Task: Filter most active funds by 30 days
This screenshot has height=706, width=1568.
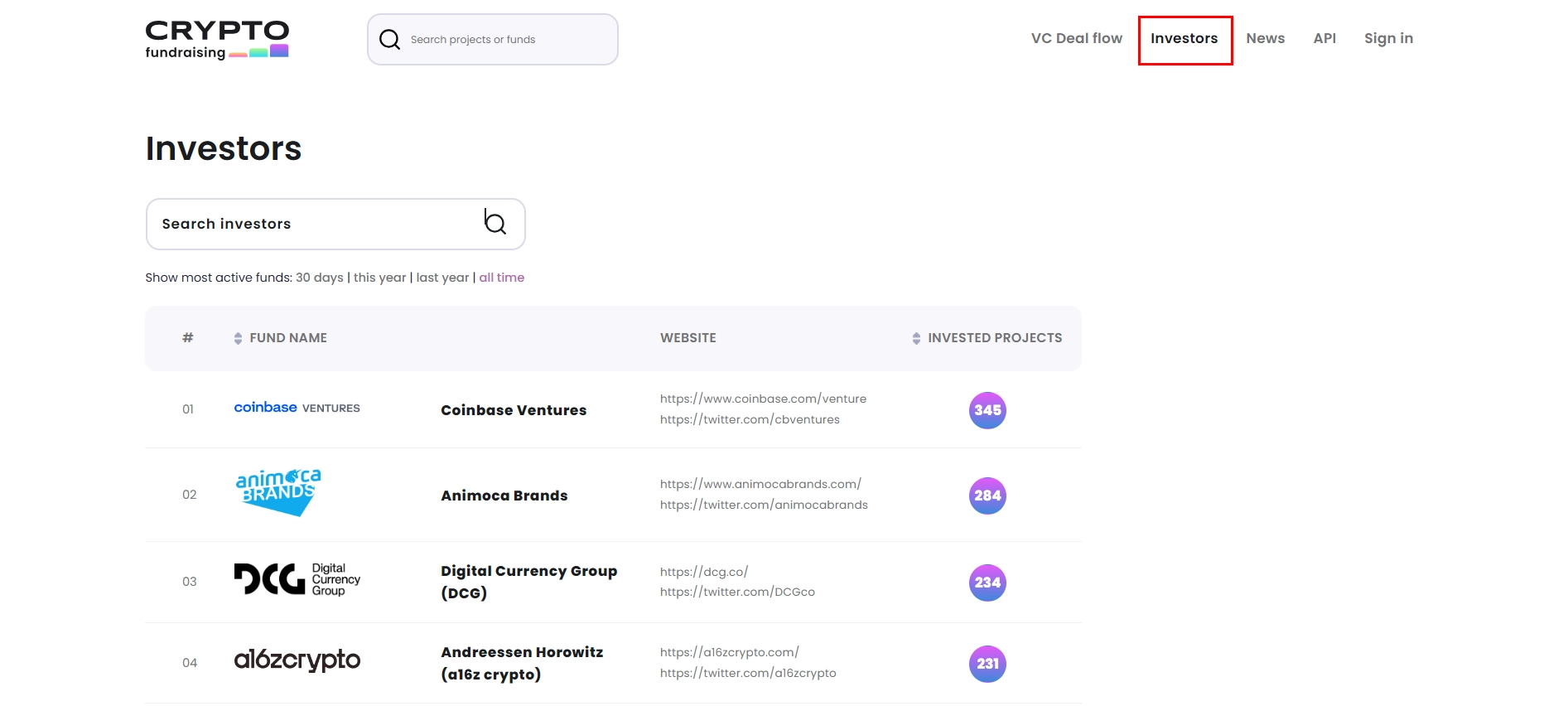Action: click(320, 278)
